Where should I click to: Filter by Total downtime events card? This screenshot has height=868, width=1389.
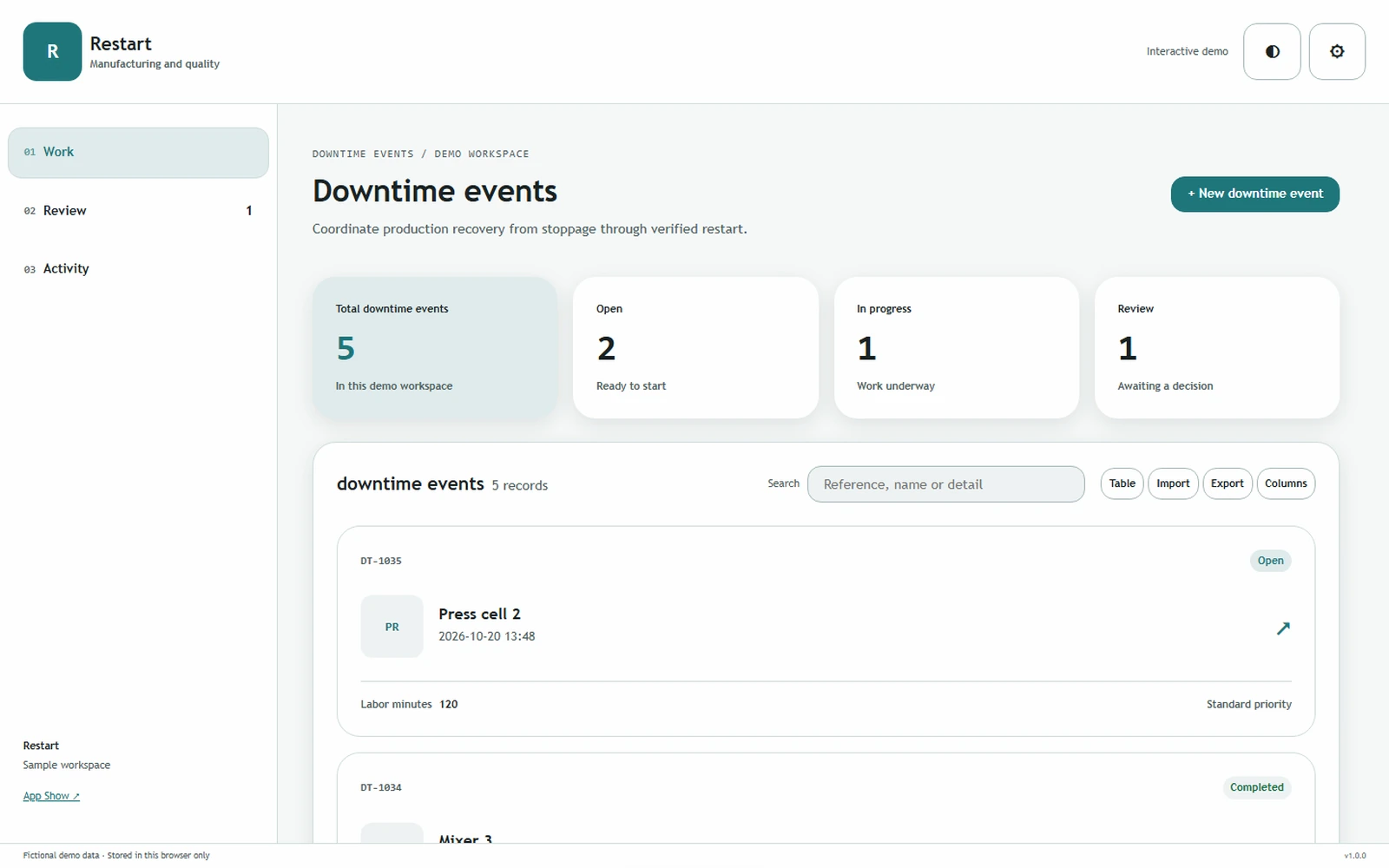(x=435, y=347)
